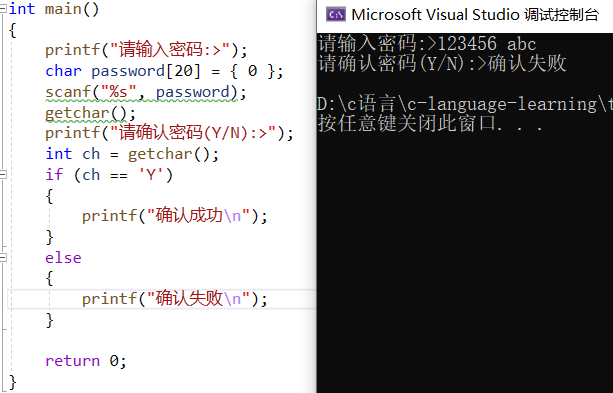Image resolution: width=613 pixels, height=393 pixels.
Task: Place cursor on the return 0 statement
Action: [x=86, y=361]
